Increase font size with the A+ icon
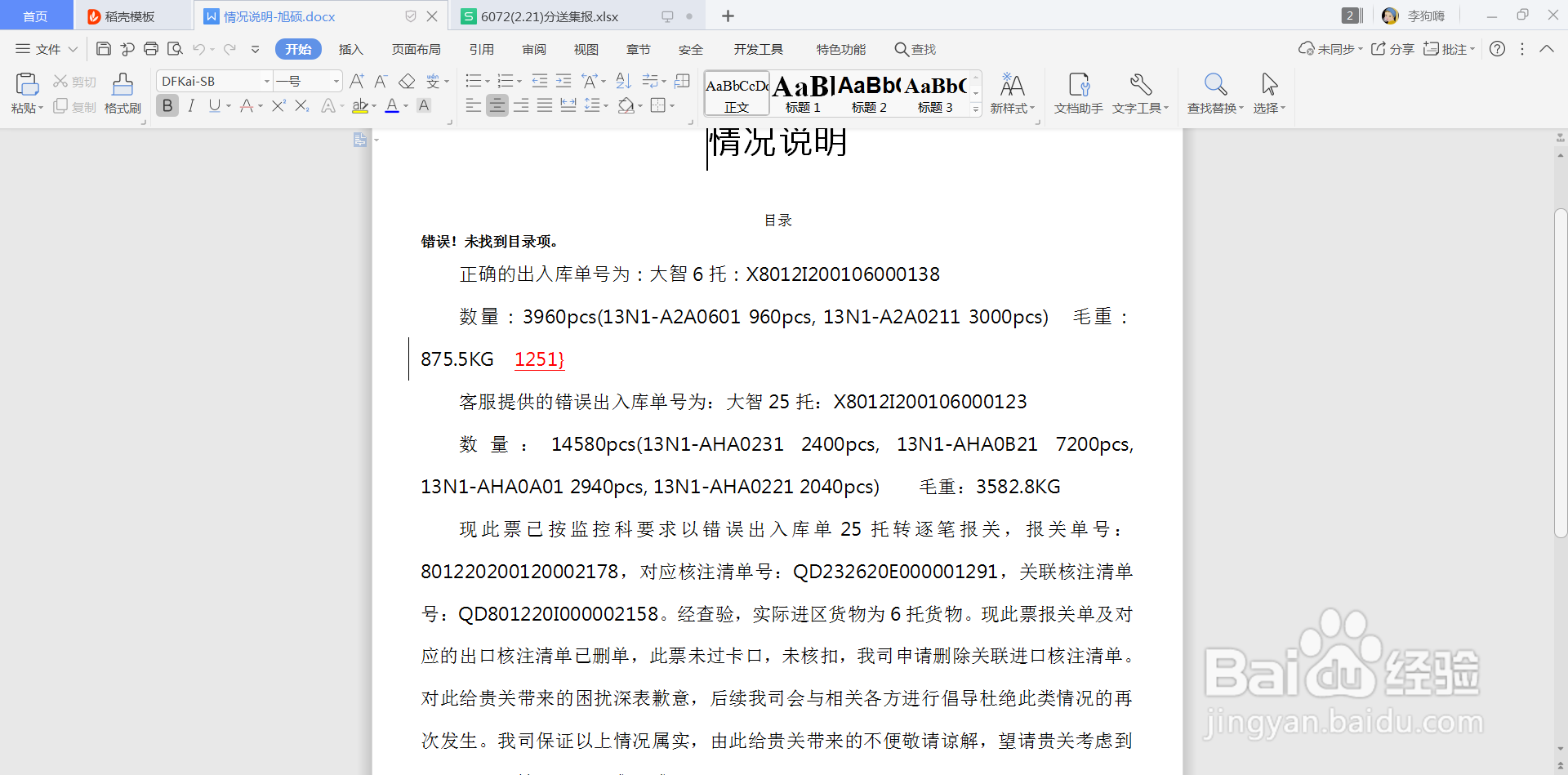The image size is (1568, 775). pyautogui.click(x=357, y=81)
